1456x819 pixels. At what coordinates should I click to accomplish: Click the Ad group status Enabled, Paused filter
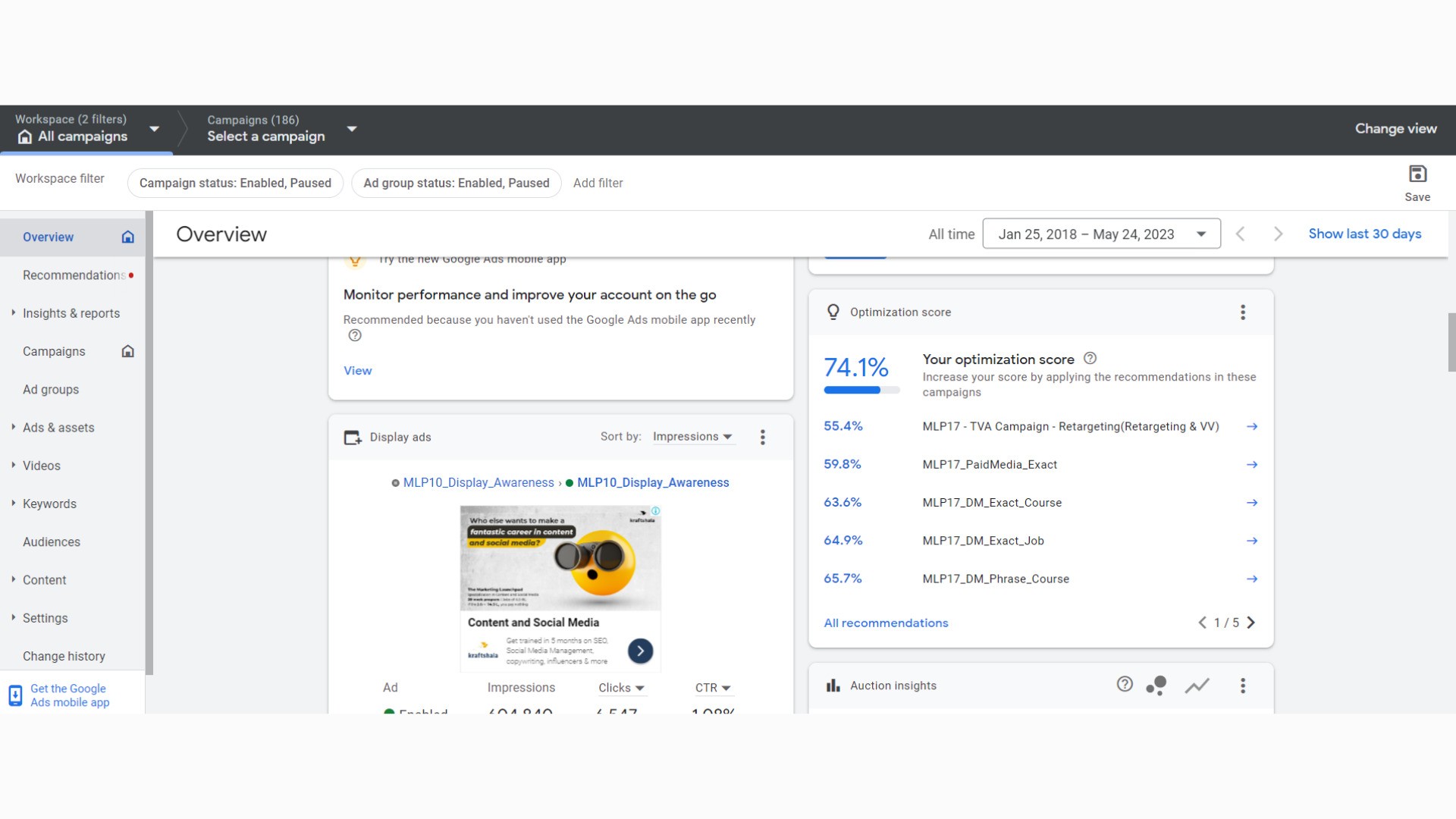(x=457, y=183)
